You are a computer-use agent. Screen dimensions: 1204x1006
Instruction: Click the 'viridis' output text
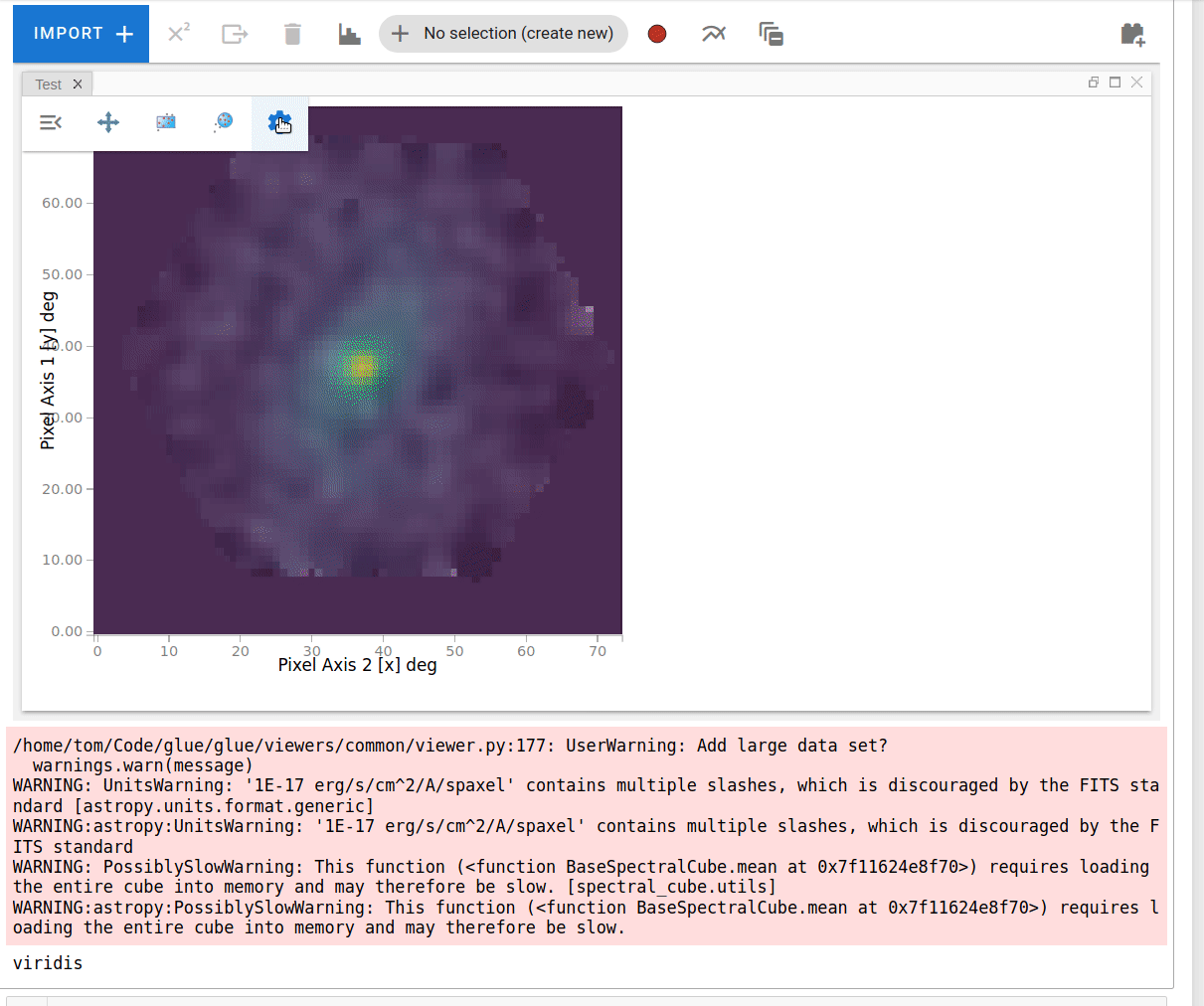click(x=48, y=963)
